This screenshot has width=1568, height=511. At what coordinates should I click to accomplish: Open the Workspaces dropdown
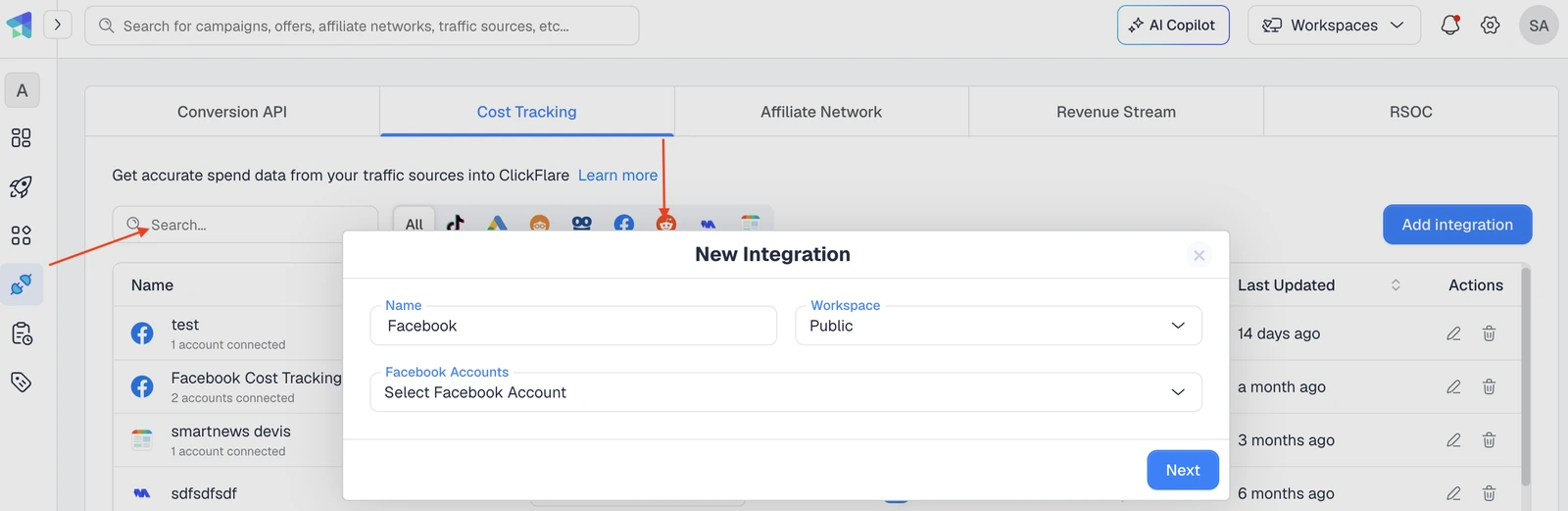(1334, 26)
